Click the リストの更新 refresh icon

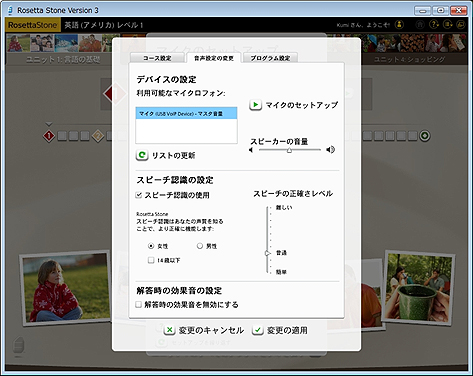click(142, 155)
